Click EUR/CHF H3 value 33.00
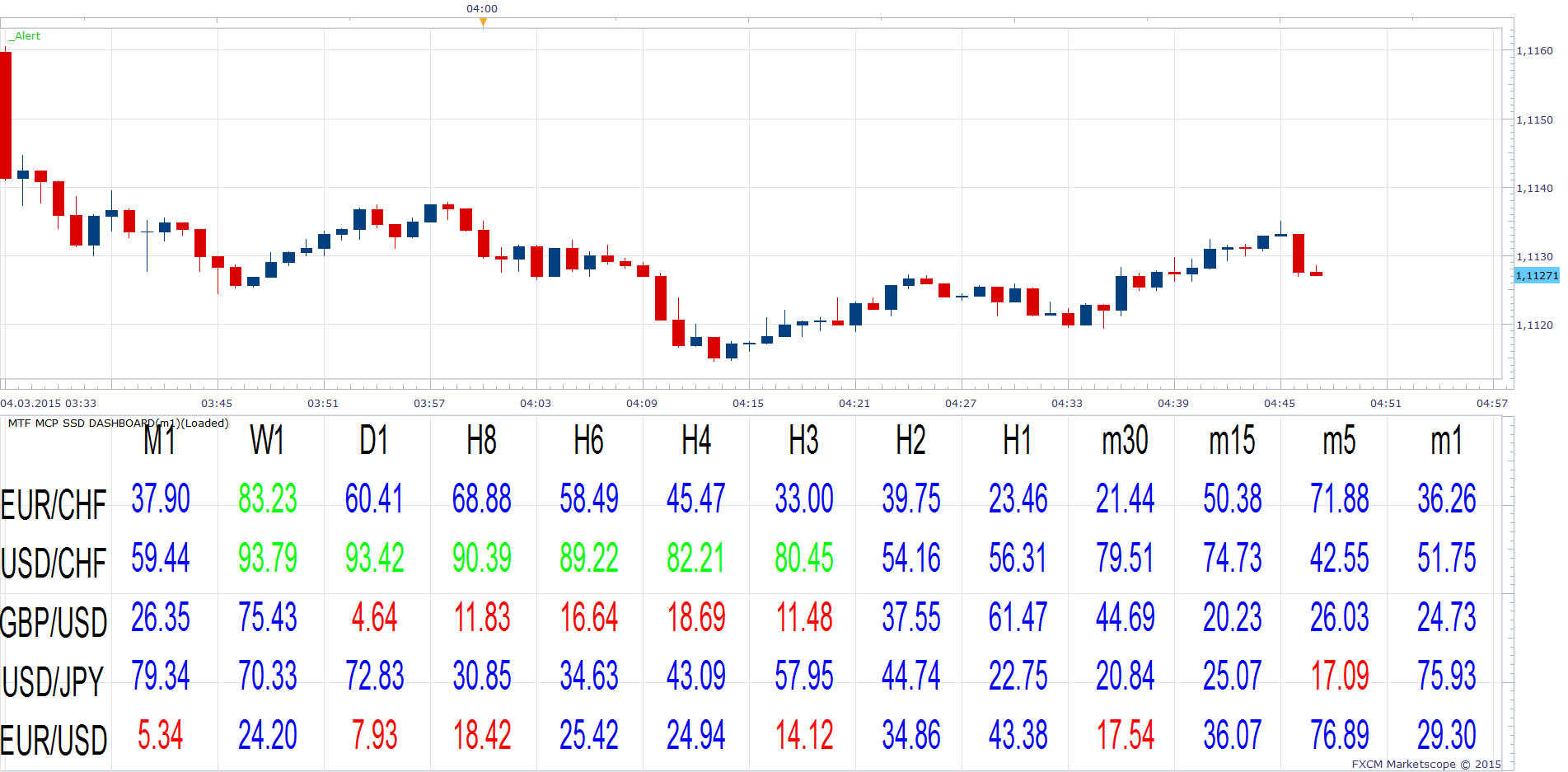 pyautogui.click(x=804, y=499)
